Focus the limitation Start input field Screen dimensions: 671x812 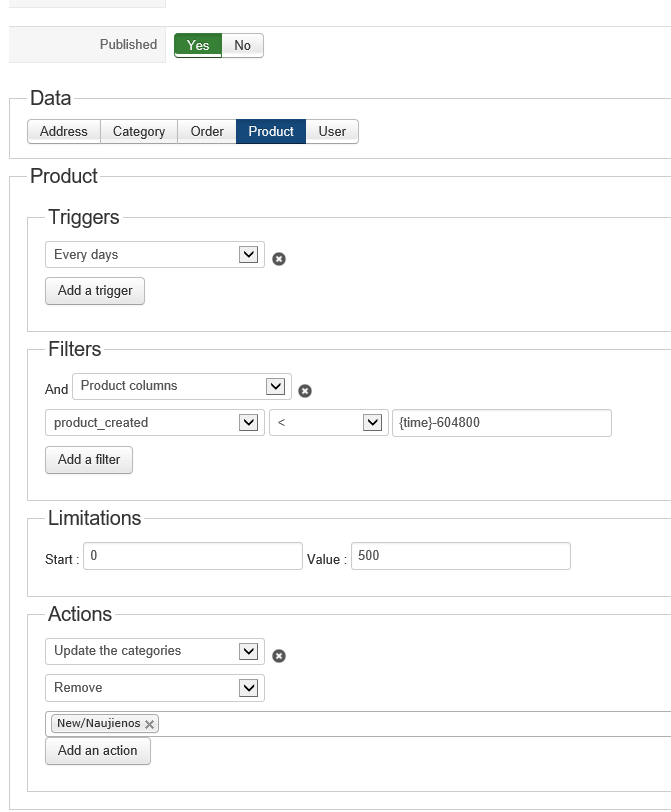coord(192,556)
